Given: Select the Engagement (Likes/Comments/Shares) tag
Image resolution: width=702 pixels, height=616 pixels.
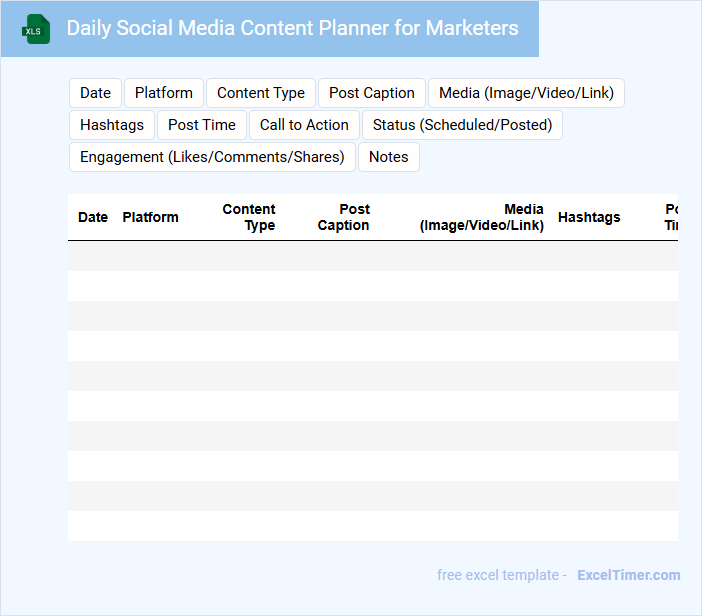Looking at the screenshot, I should click(x=212, y=157).
